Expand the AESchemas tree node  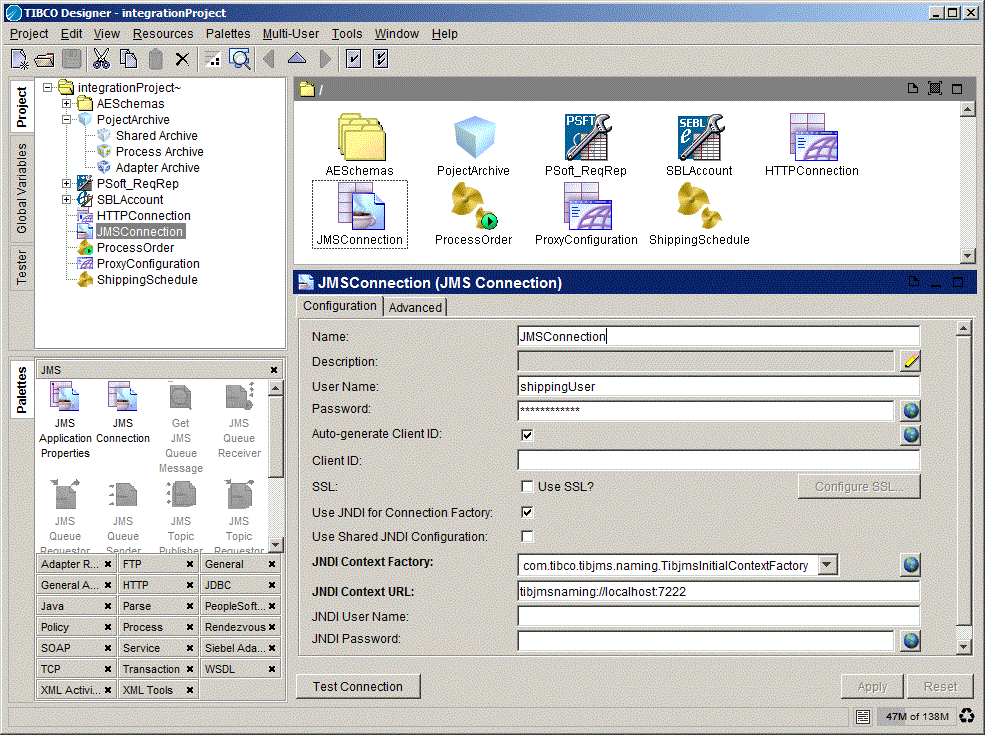[67, 104]
